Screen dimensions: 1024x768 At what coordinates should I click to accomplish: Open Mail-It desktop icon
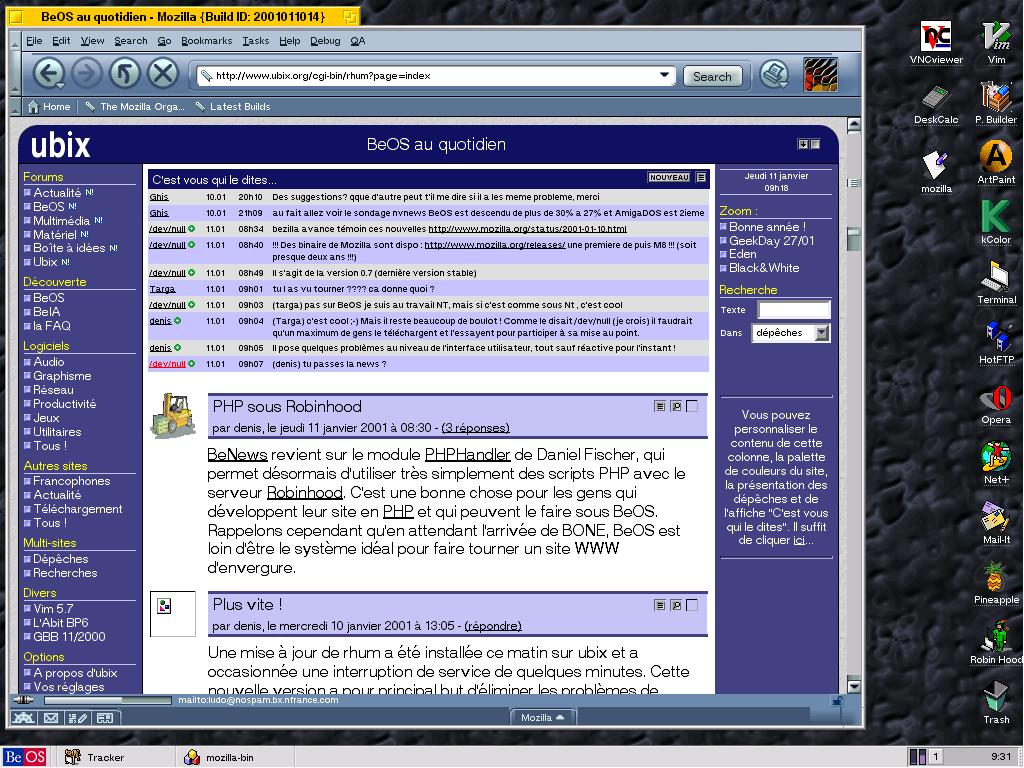[x=996, y=523]
